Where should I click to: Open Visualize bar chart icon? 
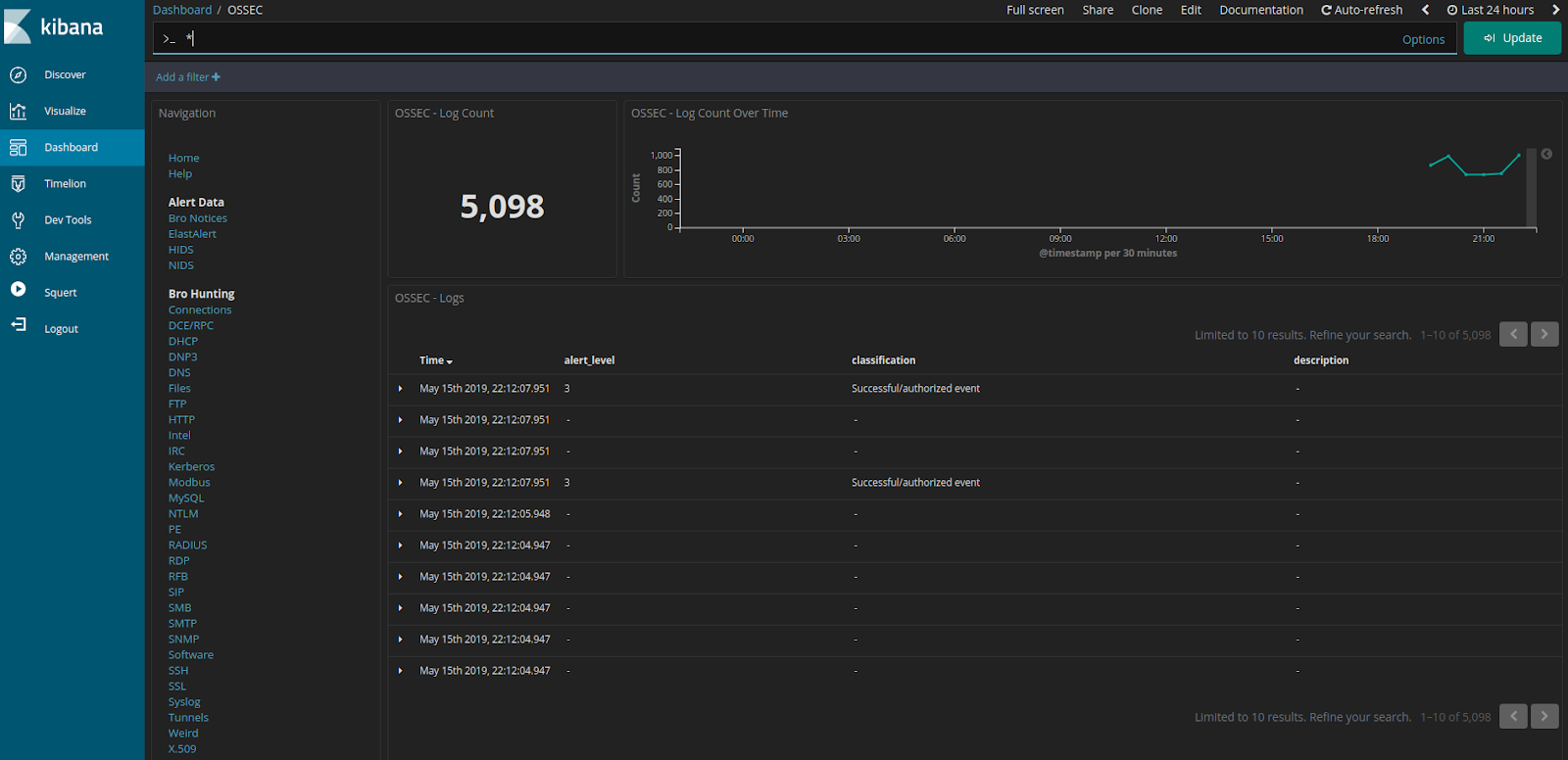click(x=18, y=111)
